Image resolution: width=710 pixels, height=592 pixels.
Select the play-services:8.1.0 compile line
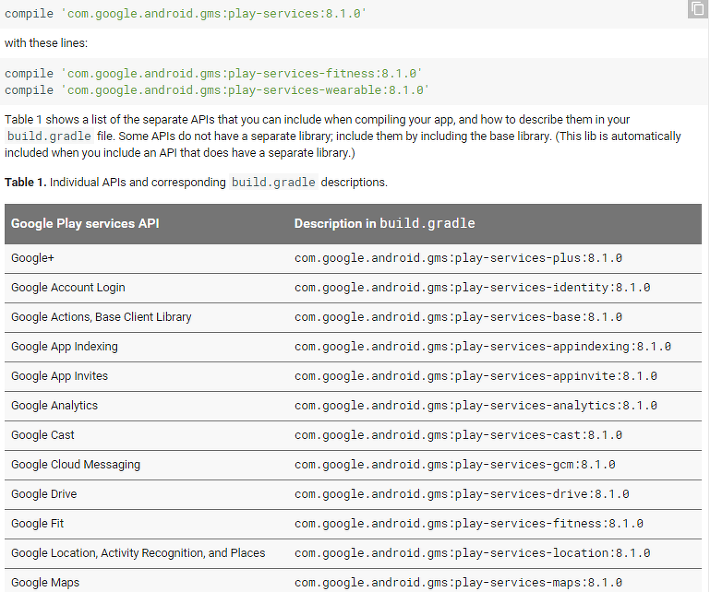click(x=185, y=14)
